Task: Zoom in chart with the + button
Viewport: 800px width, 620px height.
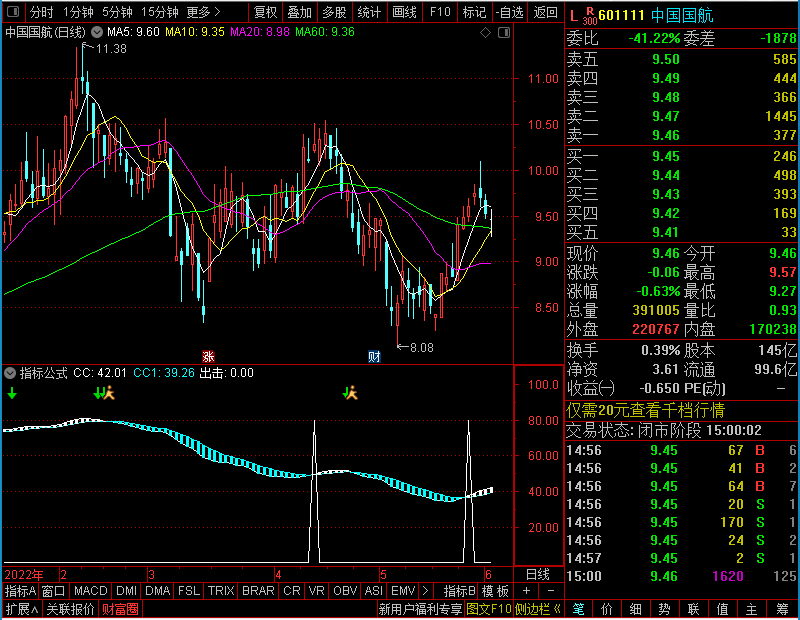Action: tap(527, 591)
